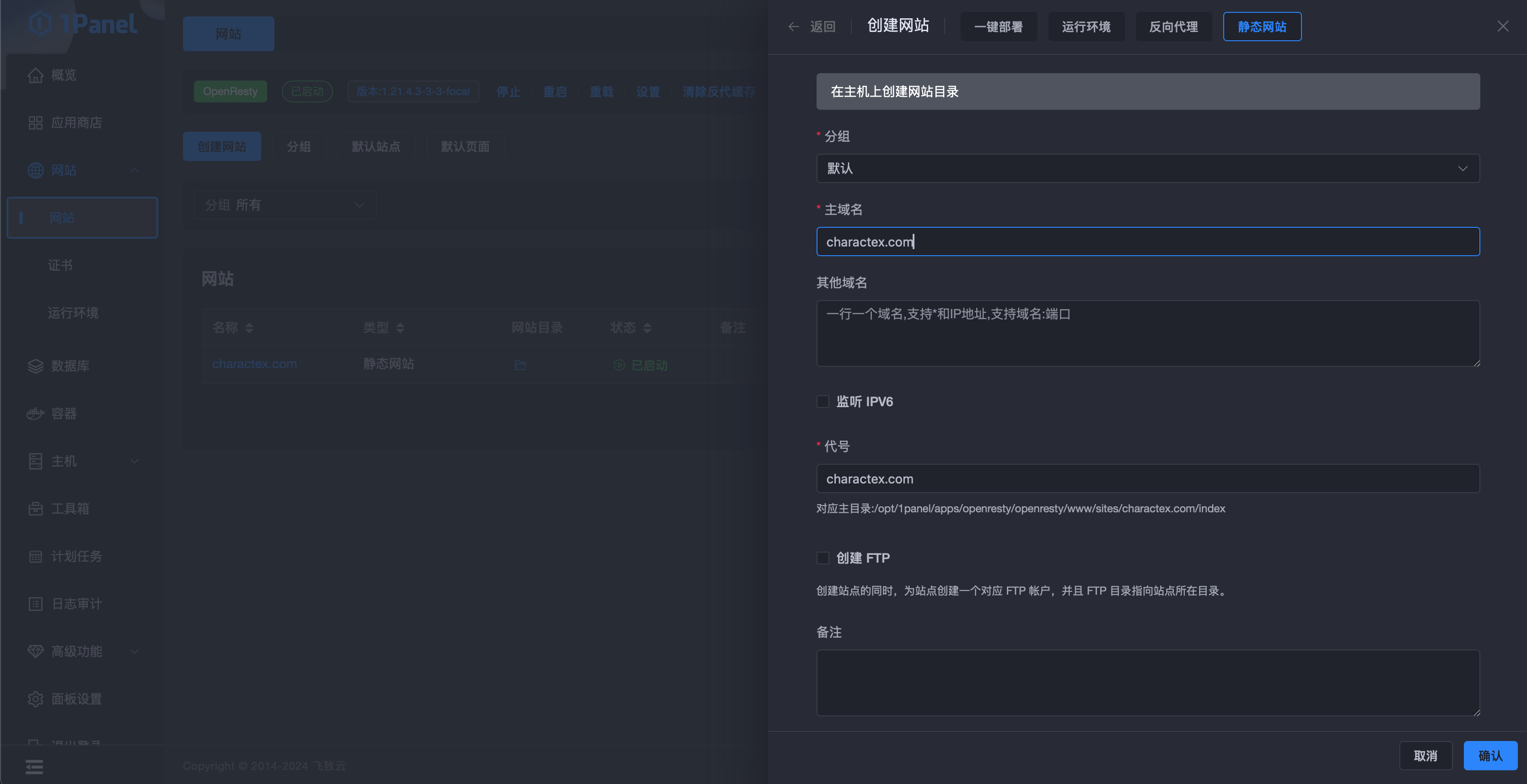The width and height of the screenshot is (1527, 784).
Task: Click the 默认站点 button
Action: coord(376,146)
